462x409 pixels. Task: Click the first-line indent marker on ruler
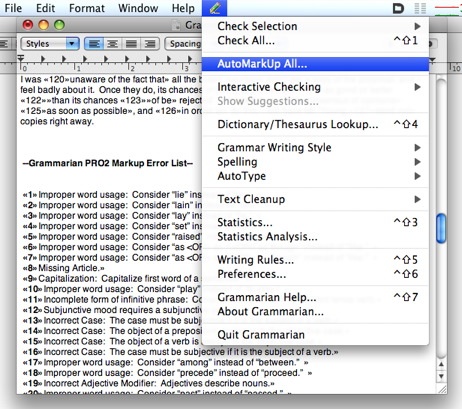(x=21, y=58)
